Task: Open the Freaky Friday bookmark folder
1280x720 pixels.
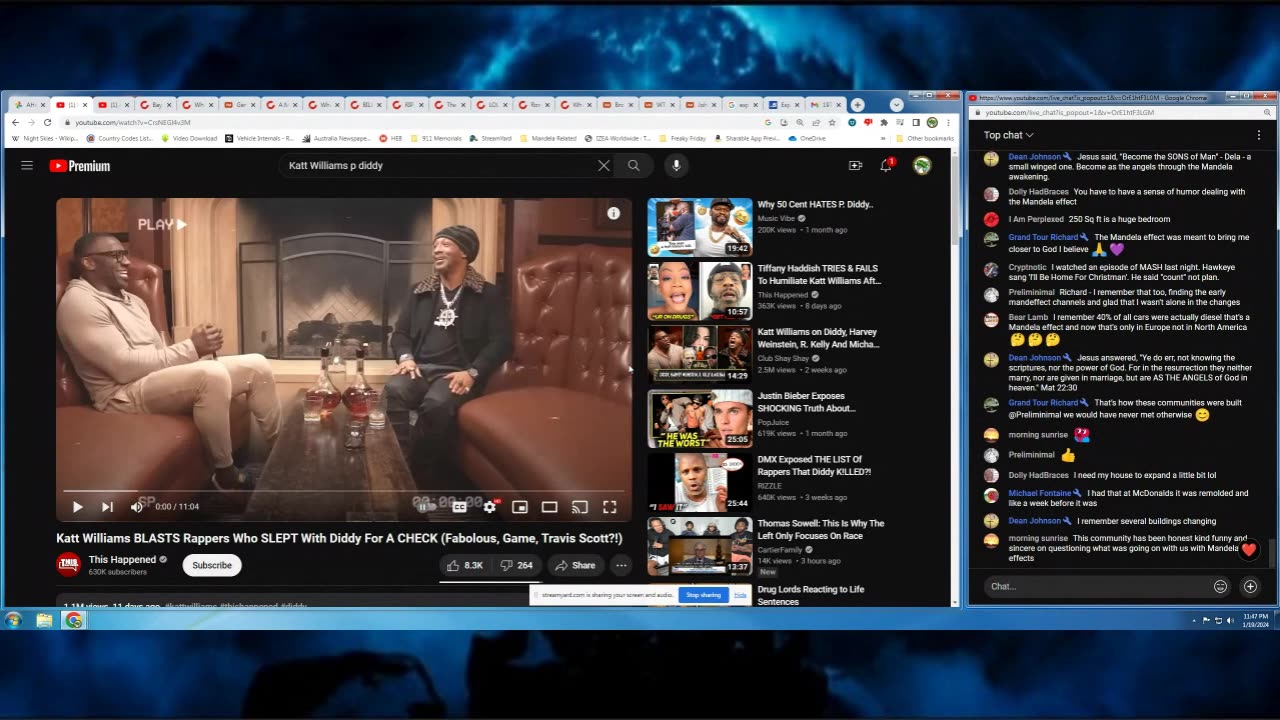Action: 682,138
